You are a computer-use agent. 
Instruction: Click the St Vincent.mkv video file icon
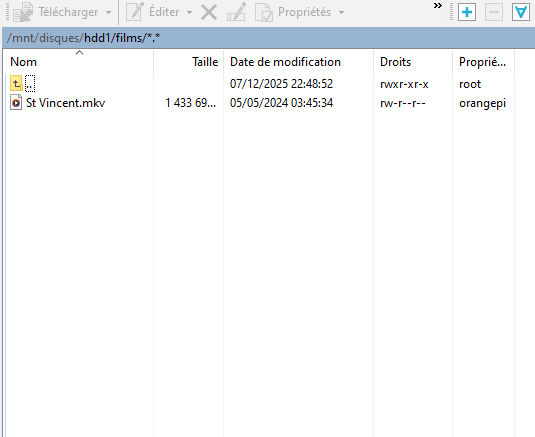coord(16,103)
